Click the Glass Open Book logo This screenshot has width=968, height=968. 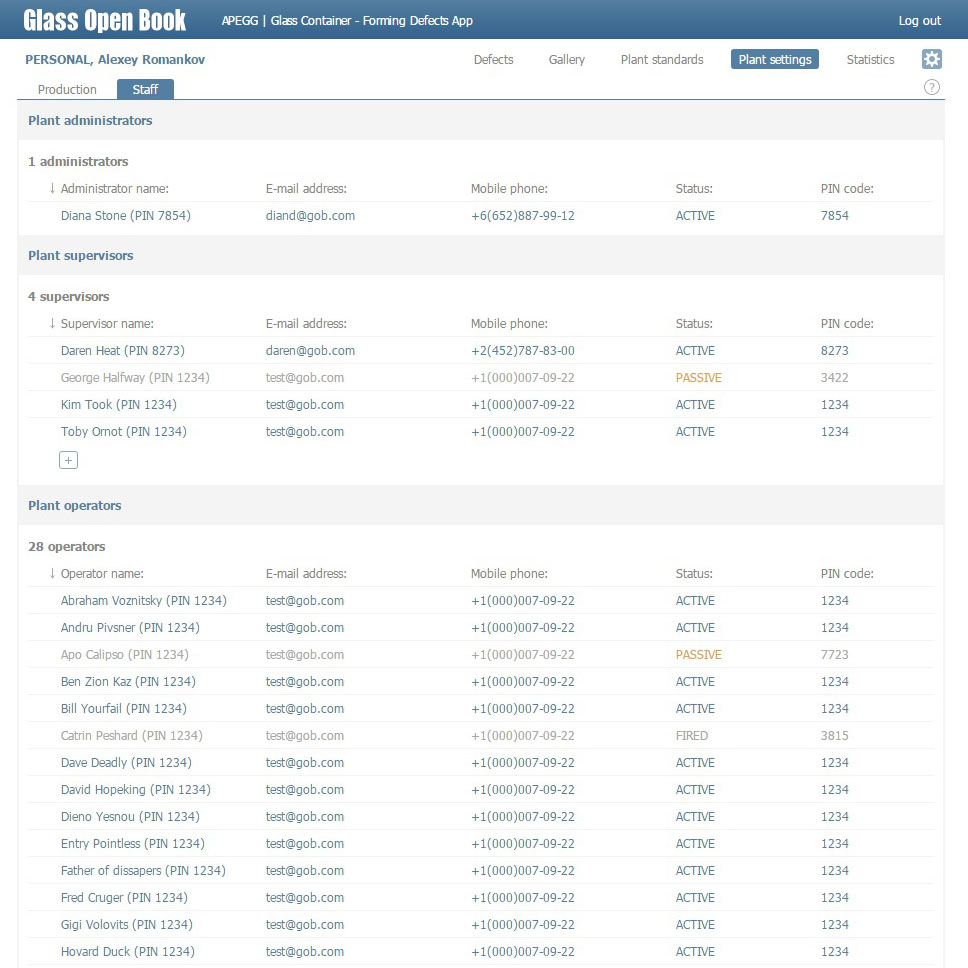tap(105, 20)
